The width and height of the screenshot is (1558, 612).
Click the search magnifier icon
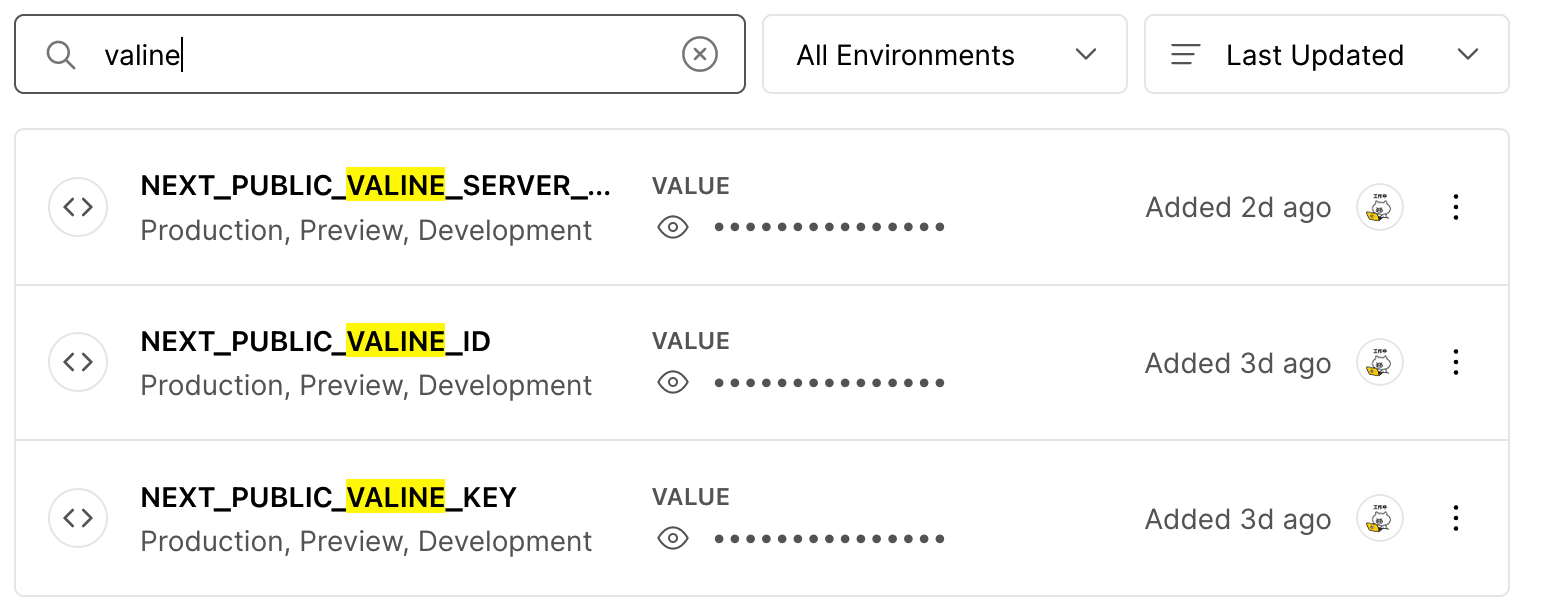pos(61,55)
